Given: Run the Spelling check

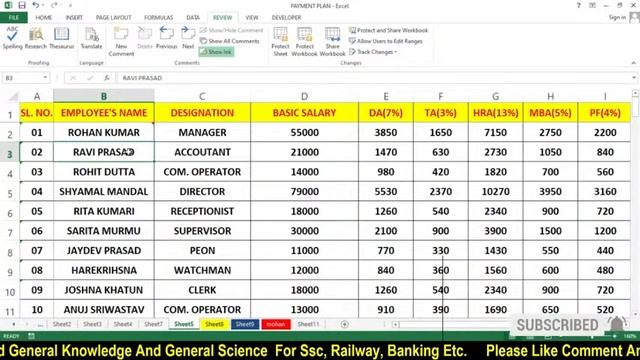Looking at the screenshot, I should point(12,38).
